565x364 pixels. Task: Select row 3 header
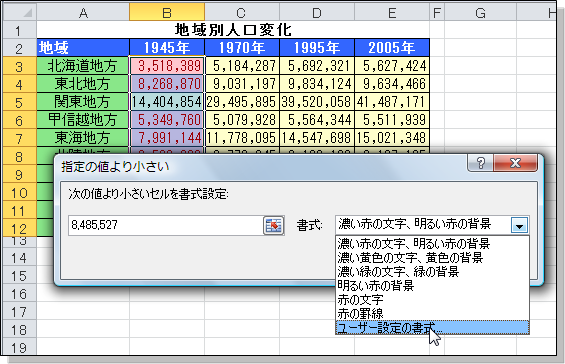19,66
